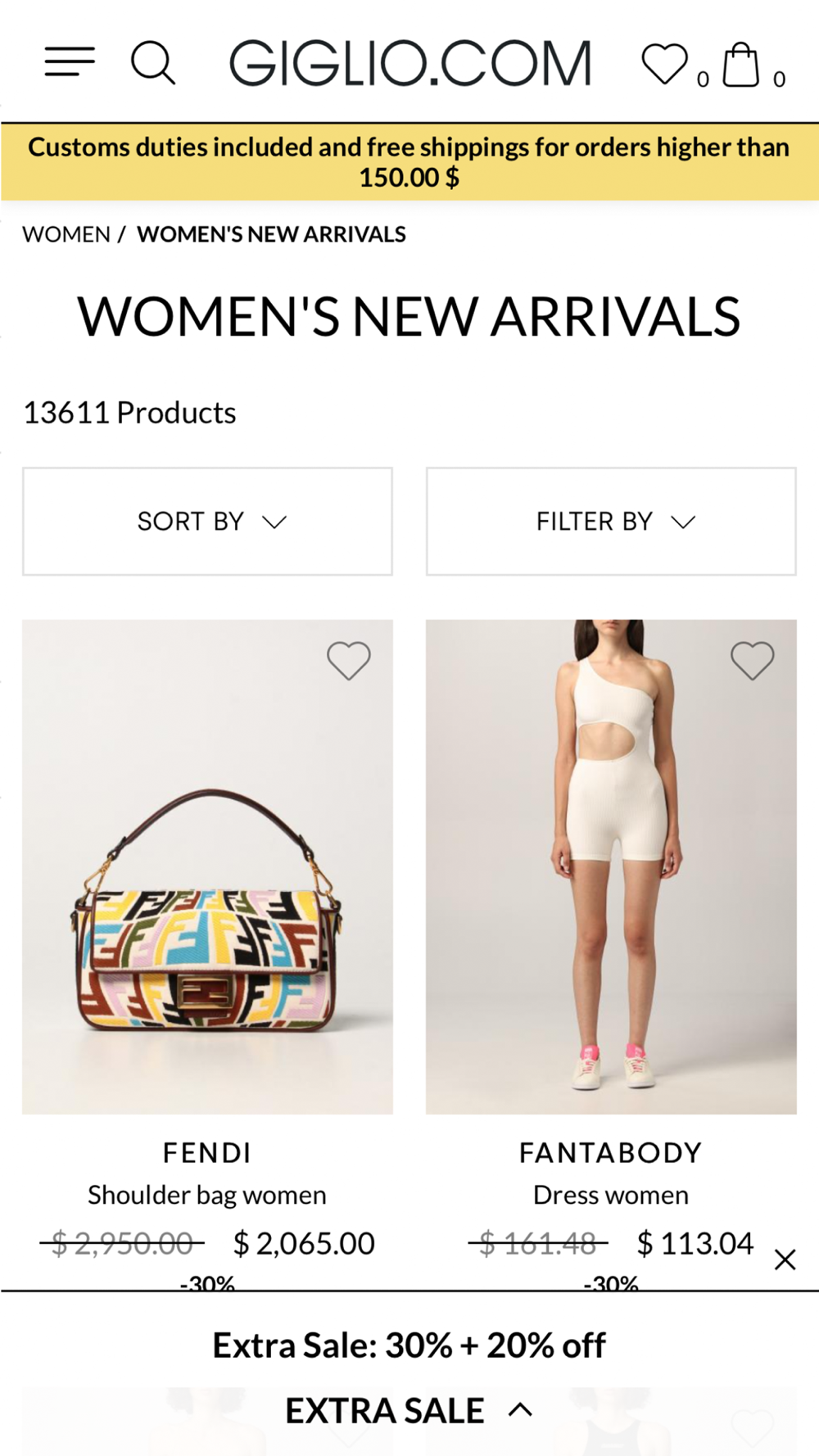Viewport: 819px width, 1456px height.
Task: Click the GIGLIO.COM logo
Action: tap(409, 63)
